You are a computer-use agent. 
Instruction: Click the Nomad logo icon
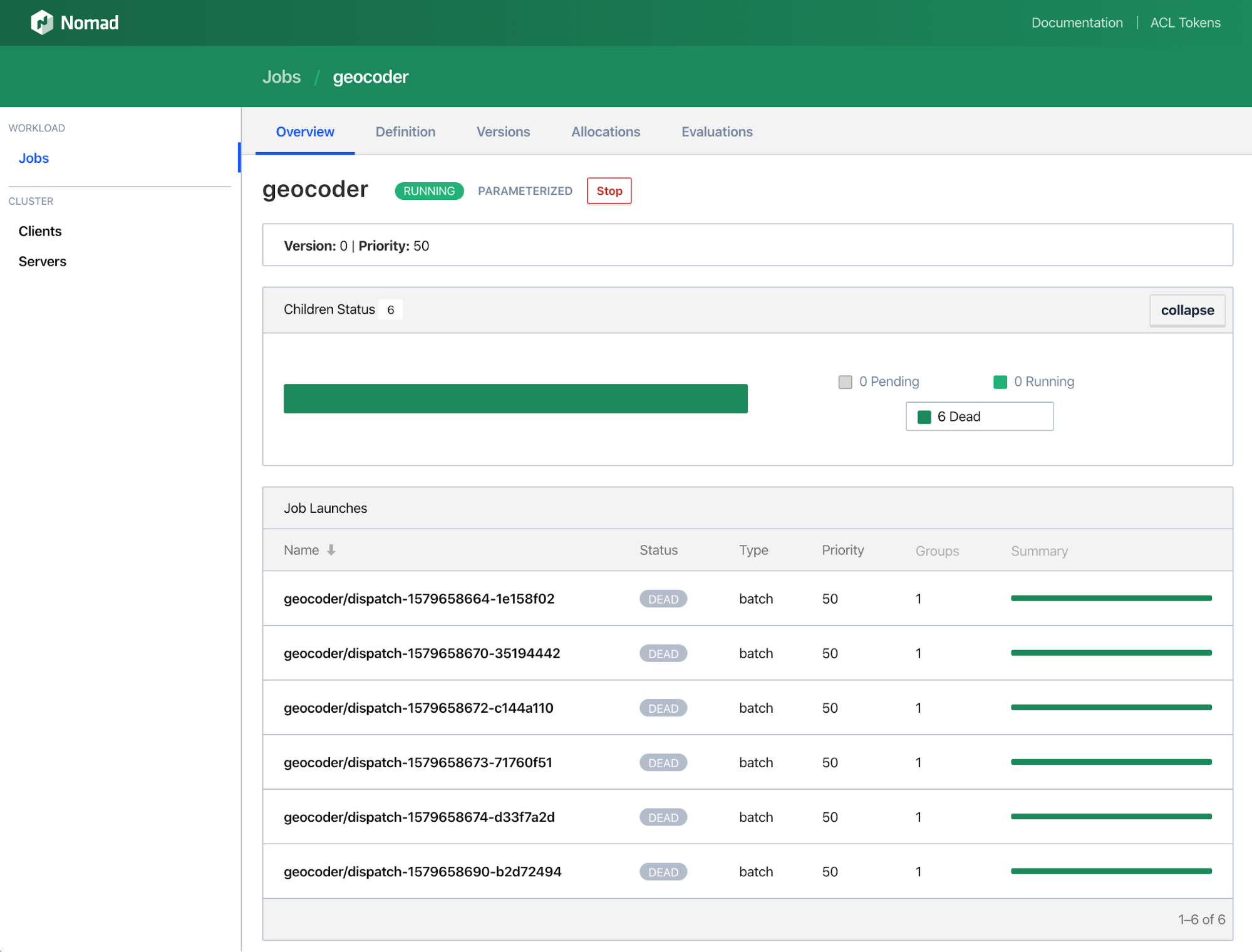42,23
